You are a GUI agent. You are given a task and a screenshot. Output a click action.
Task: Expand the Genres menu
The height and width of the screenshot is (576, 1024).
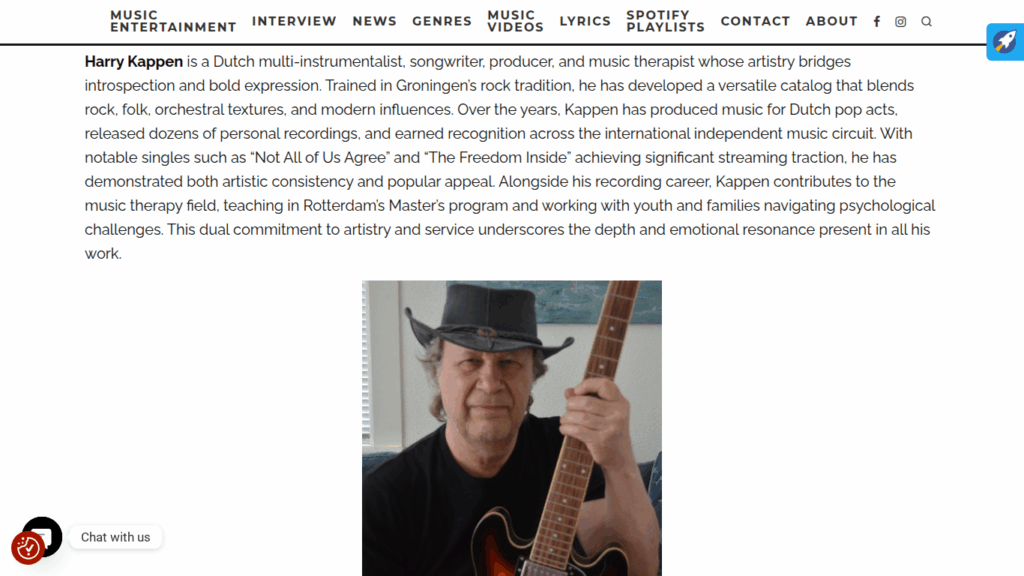tap(441, 22)
